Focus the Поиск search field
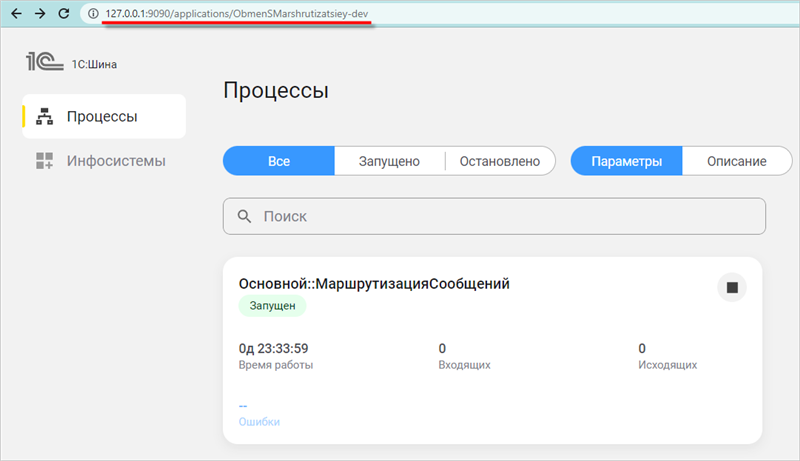 pos(500,216)
